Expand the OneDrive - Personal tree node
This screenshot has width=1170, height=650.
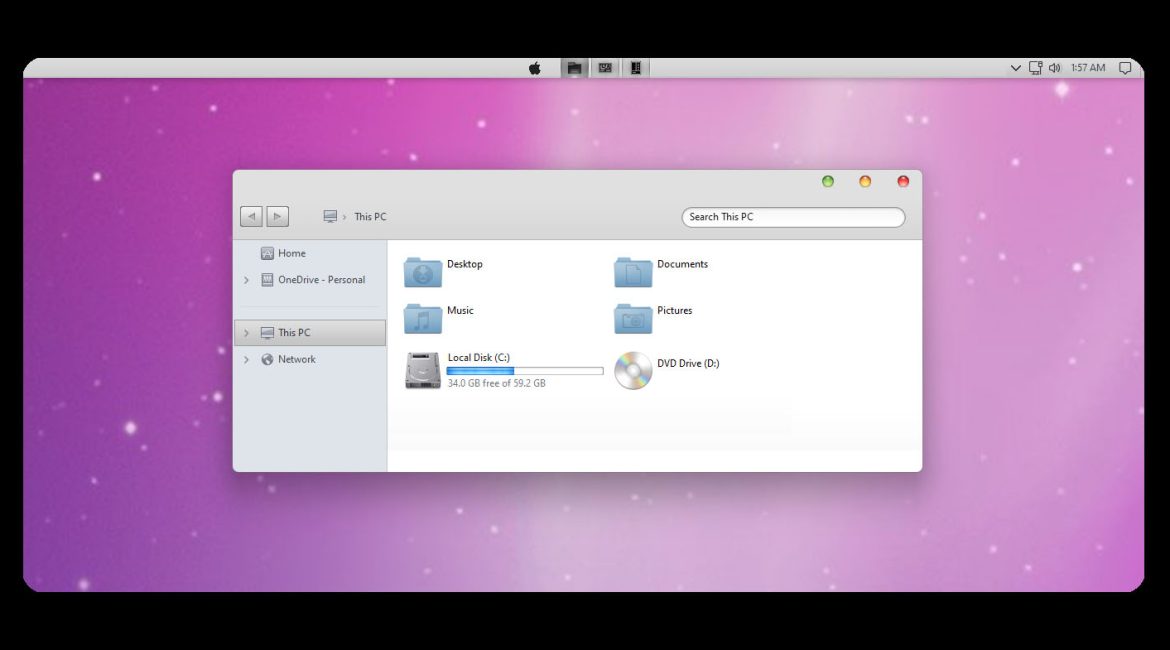tap(247, 281)
